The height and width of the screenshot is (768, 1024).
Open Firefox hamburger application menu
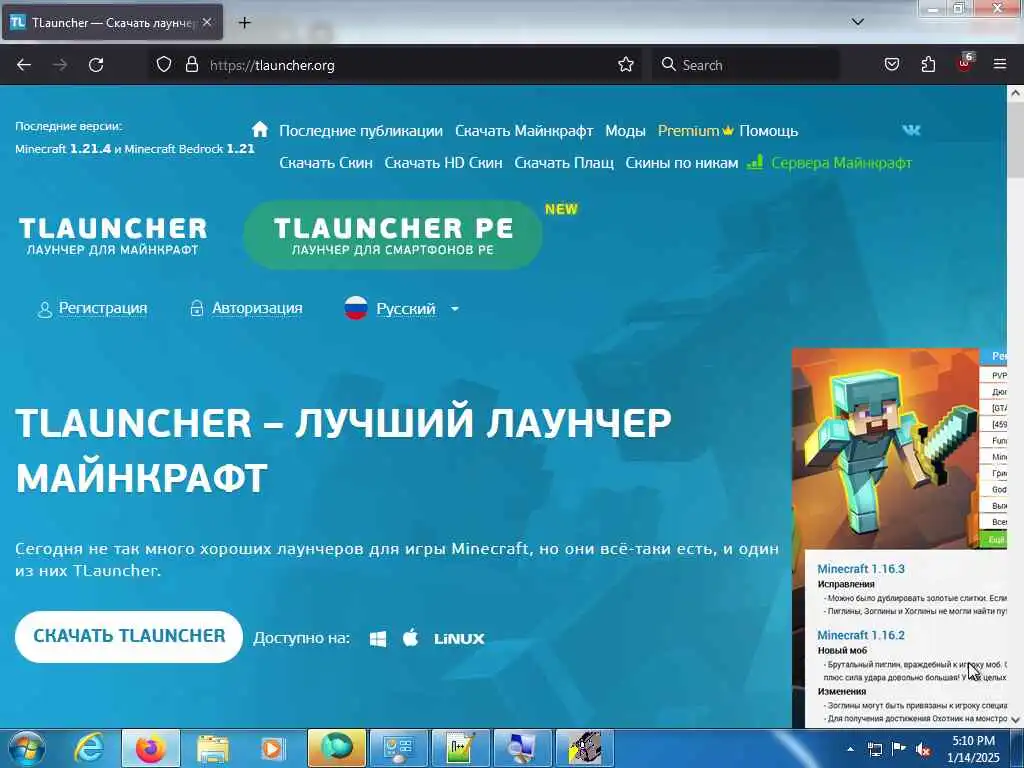(1000, 64)
